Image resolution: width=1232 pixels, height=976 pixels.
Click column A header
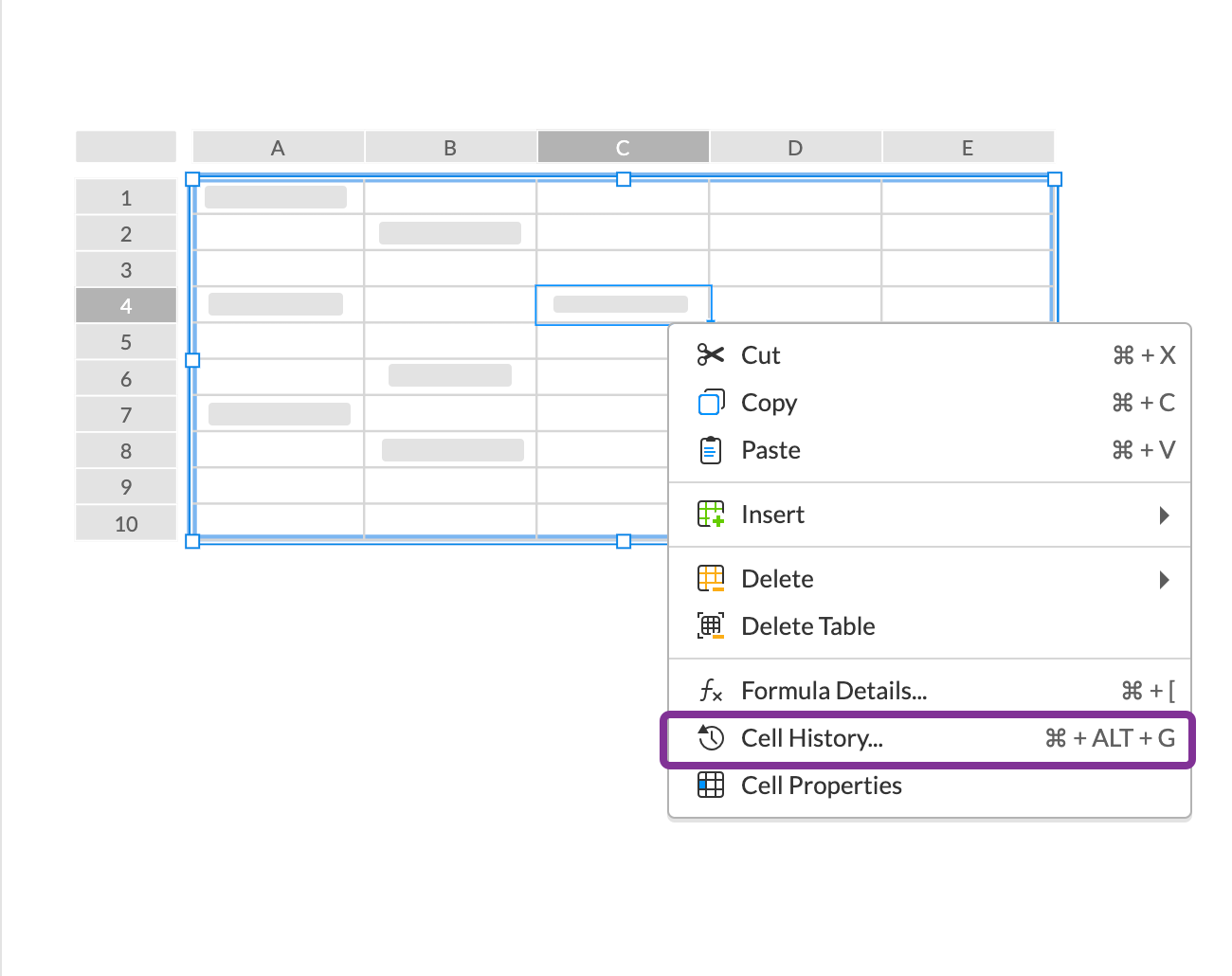coord(278,148)
